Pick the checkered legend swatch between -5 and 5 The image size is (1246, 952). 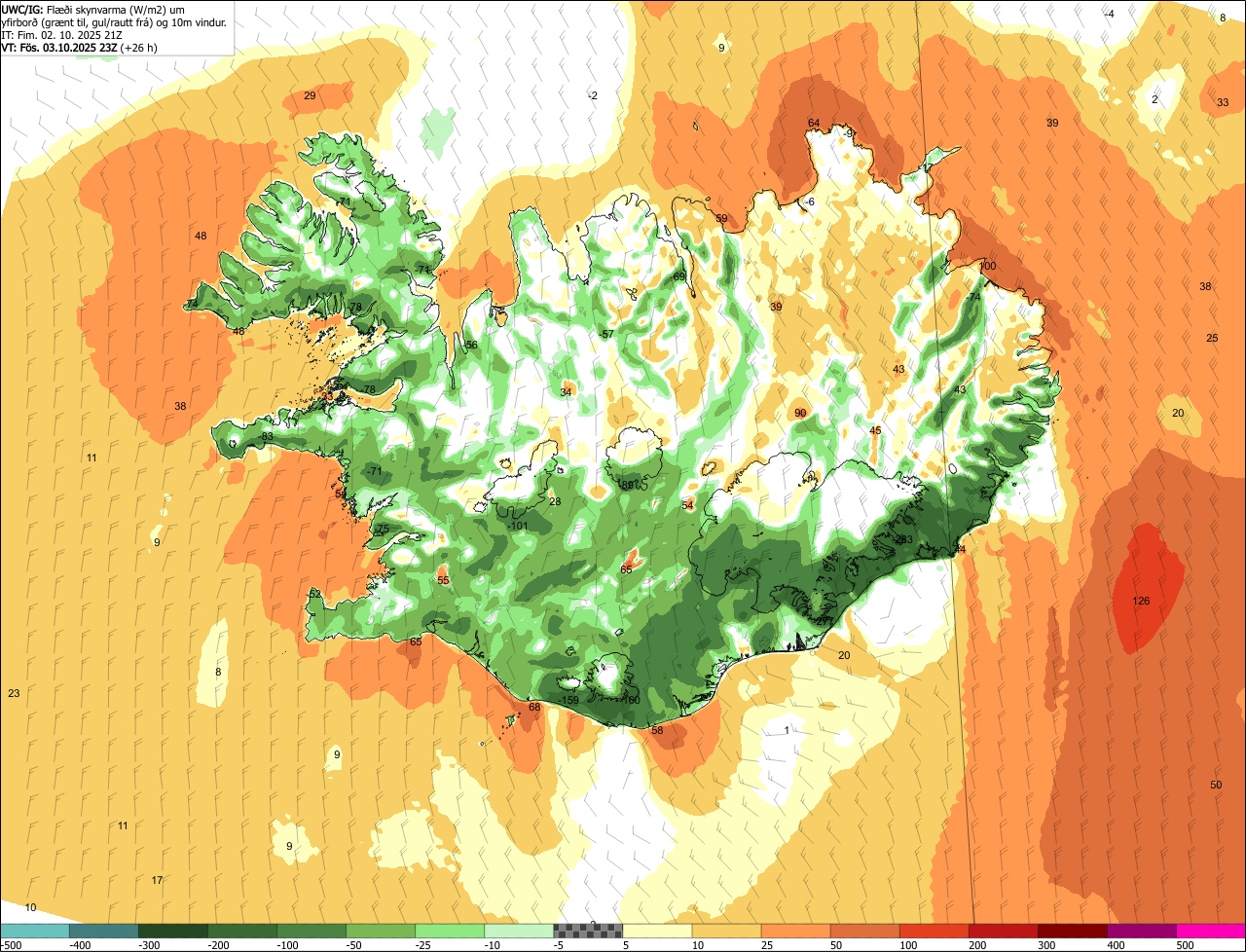[x=588, y=931]
